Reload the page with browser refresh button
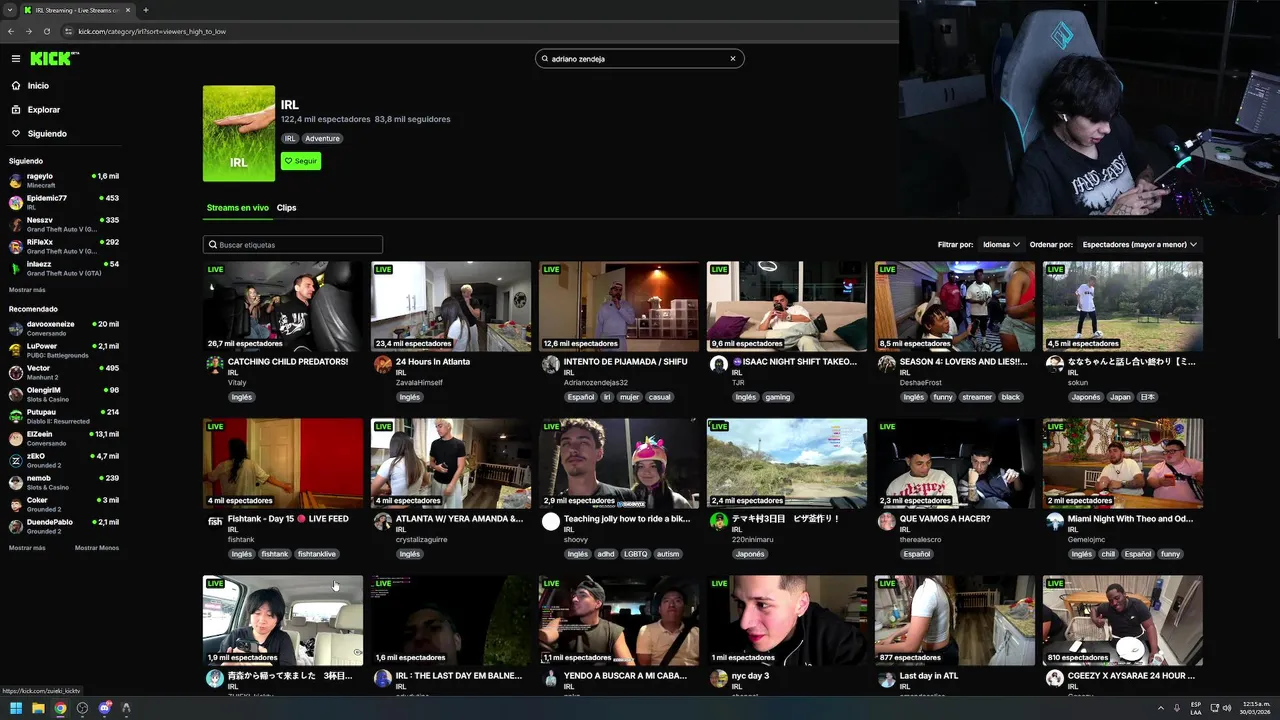Screen dimensions: 1280x720 click(47, 31)
